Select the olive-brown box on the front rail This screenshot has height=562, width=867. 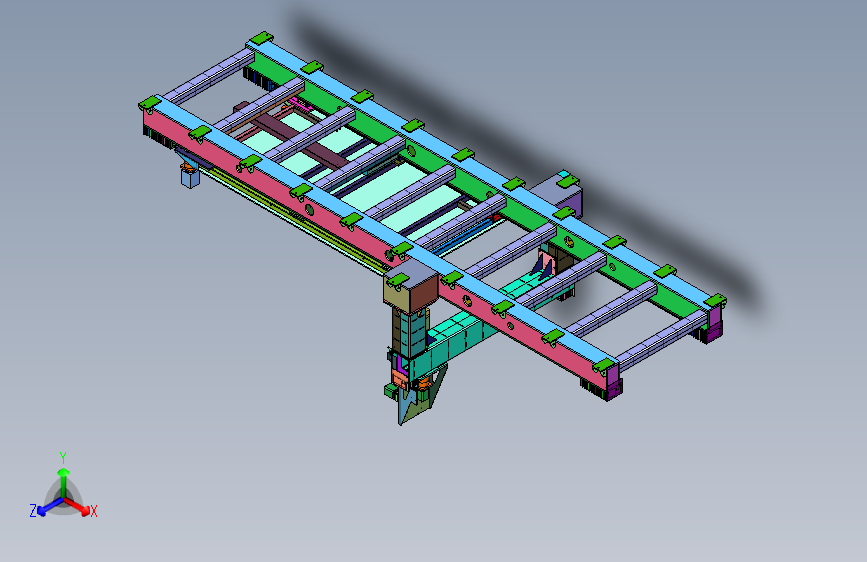click(x=411, y=287)
